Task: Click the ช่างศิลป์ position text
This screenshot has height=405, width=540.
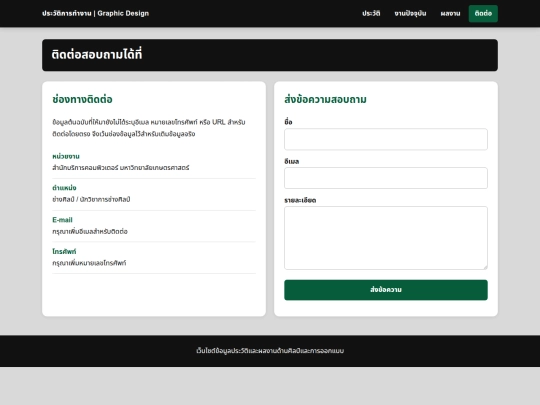Action: (x=91, y=199)
